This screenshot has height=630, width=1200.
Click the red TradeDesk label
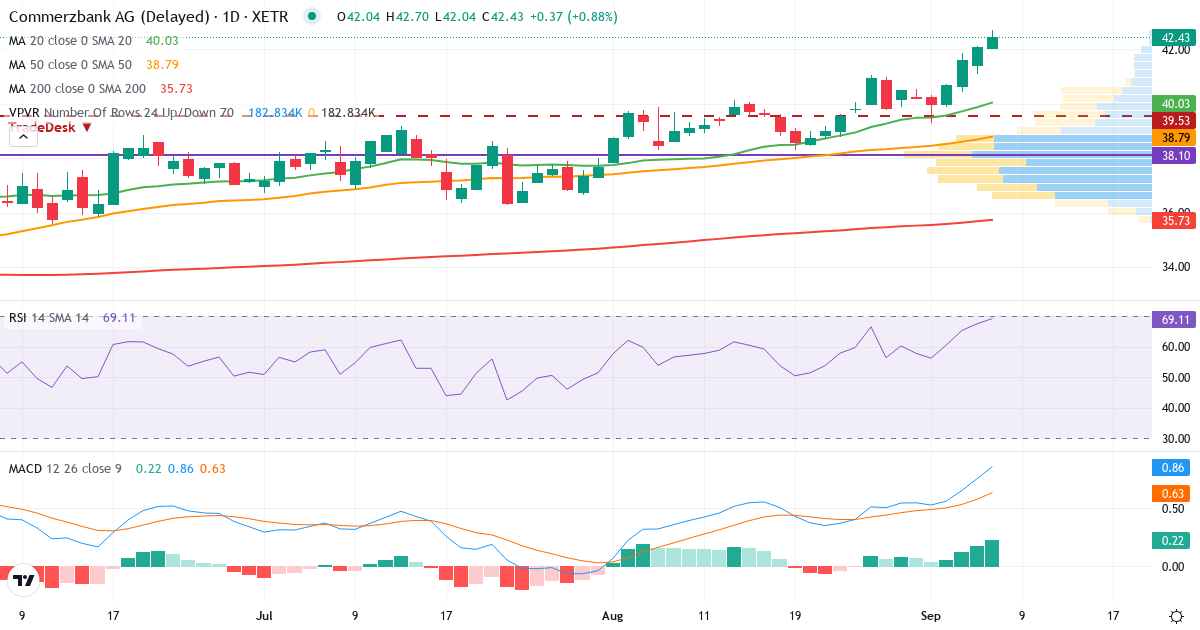50,127
